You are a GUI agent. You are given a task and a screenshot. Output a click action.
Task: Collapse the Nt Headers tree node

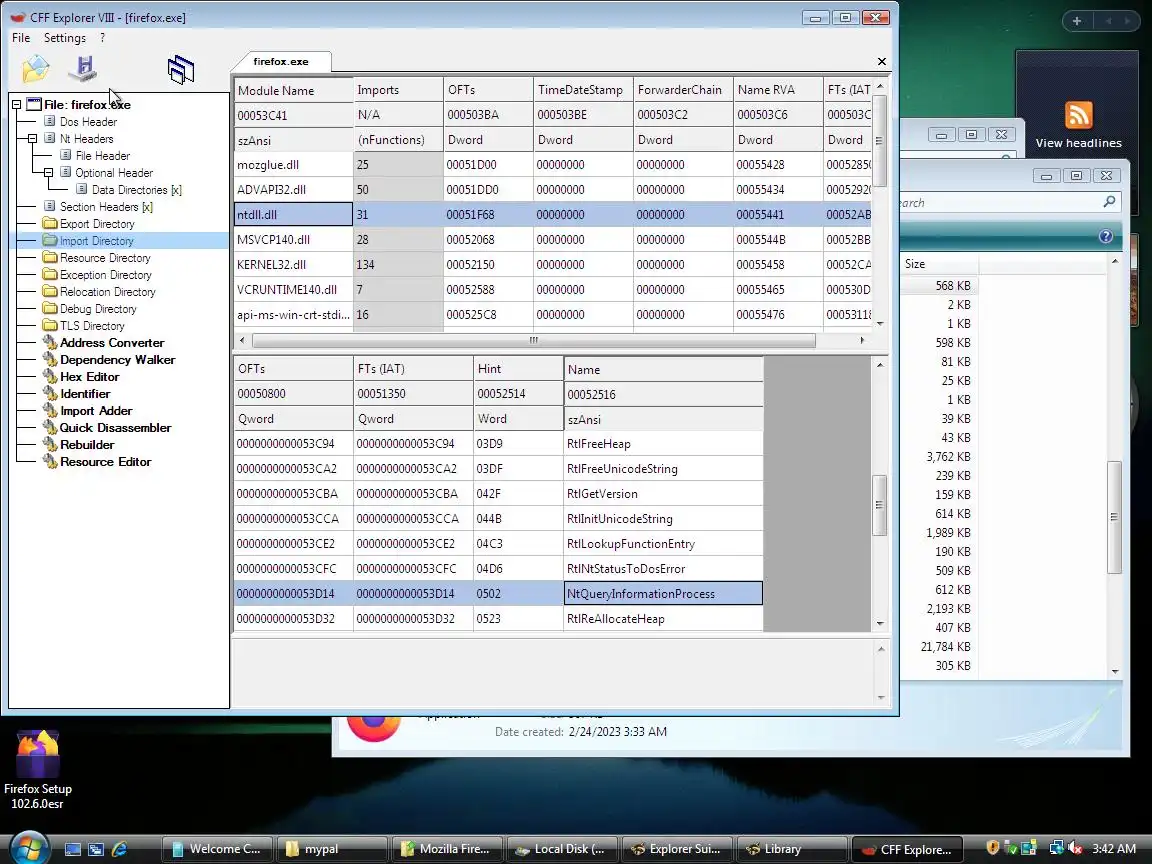coord(32,138)
